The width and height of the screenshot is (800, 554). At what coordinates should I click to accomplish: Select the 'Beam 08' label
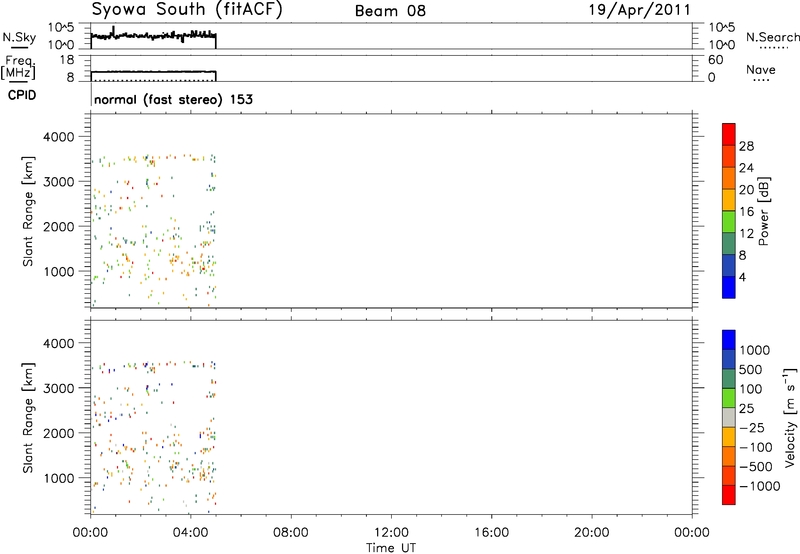tap(390, 11)
